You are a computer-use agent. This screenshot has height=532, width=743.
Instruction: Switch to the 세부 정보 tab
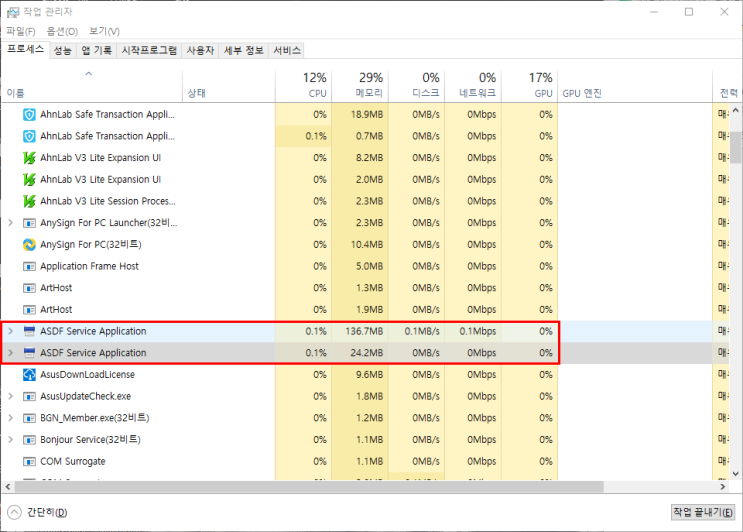tap(244, 50)
